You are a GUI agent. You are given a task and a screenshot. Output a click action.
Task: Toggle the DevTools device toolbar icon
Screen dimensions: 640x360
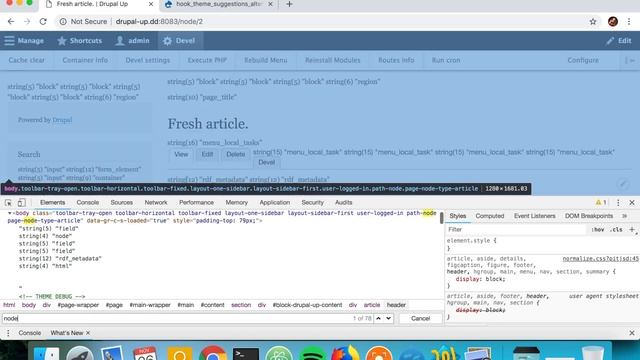[22, 202]
